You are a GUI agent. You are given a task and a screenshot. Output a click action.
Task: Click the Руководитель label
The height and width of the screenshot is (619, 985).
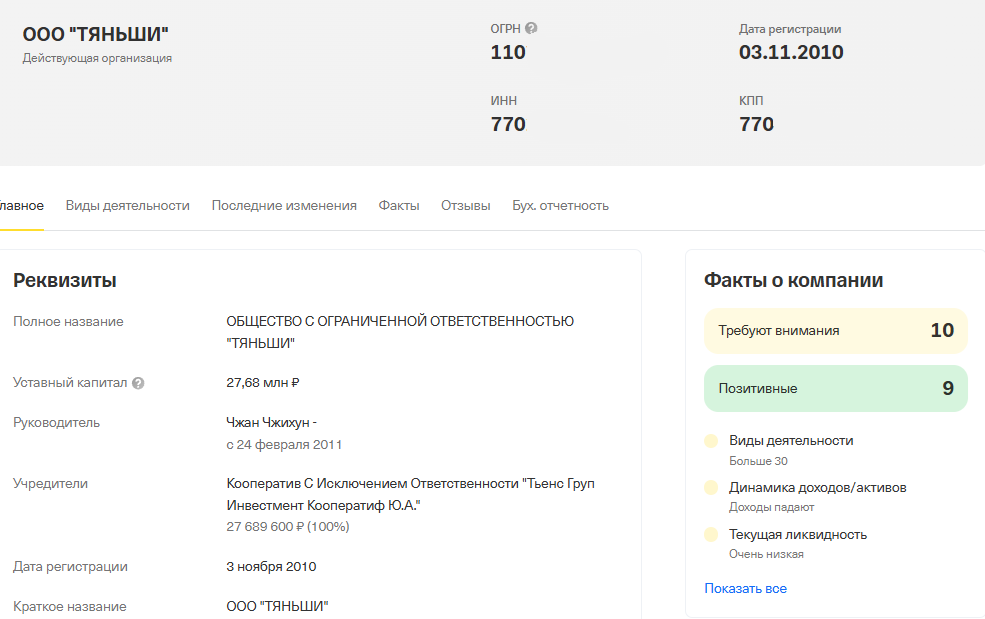[x=57, y=423]
